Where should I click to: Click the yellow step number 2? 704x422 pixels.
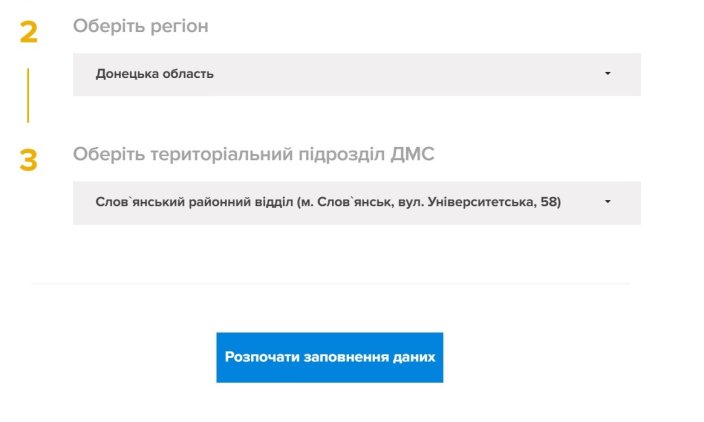29,32
